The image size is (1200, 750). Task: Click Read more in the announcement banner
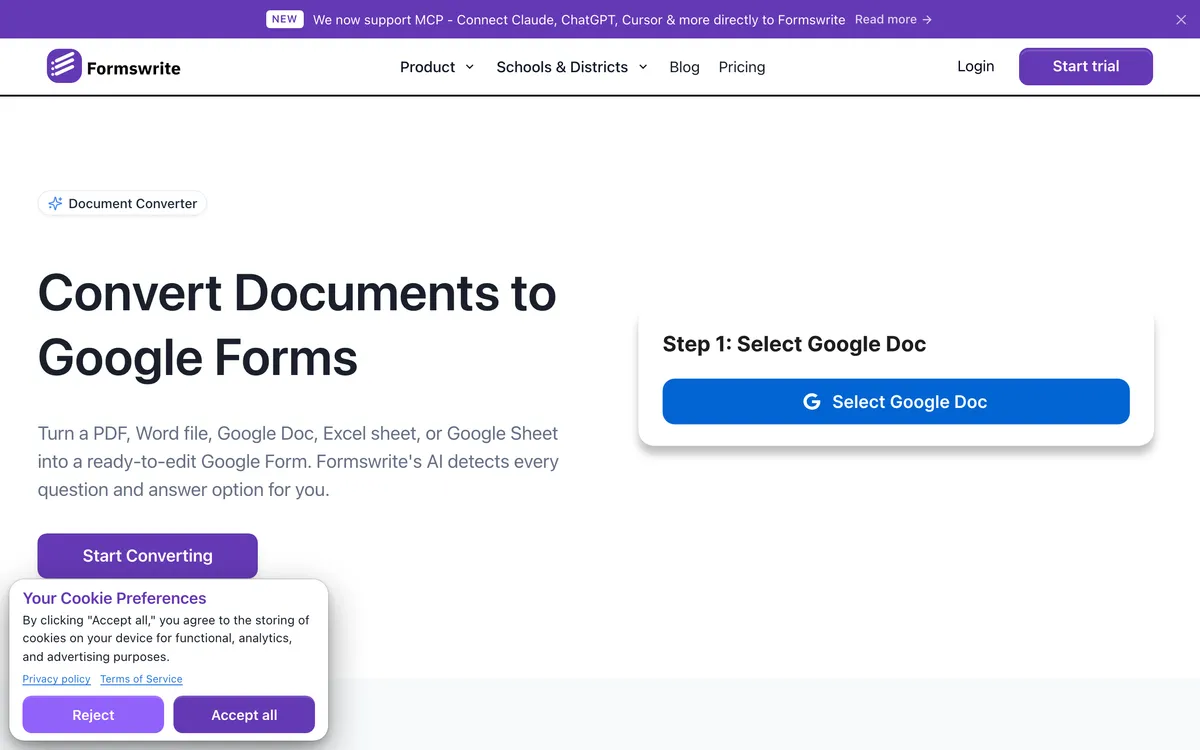tap(893, 19)
